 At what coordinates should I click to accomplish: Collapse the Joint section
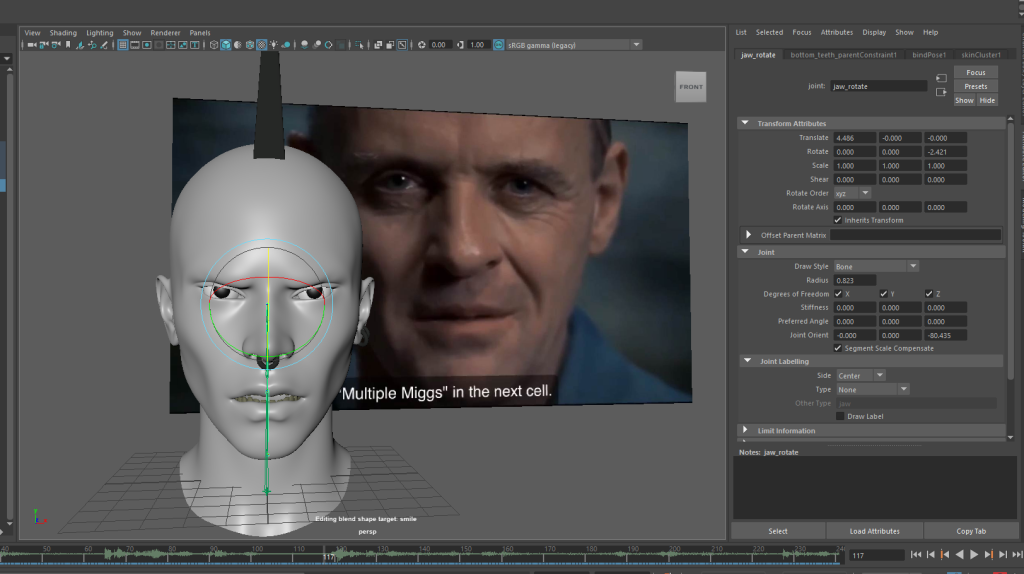click(745, 251)
